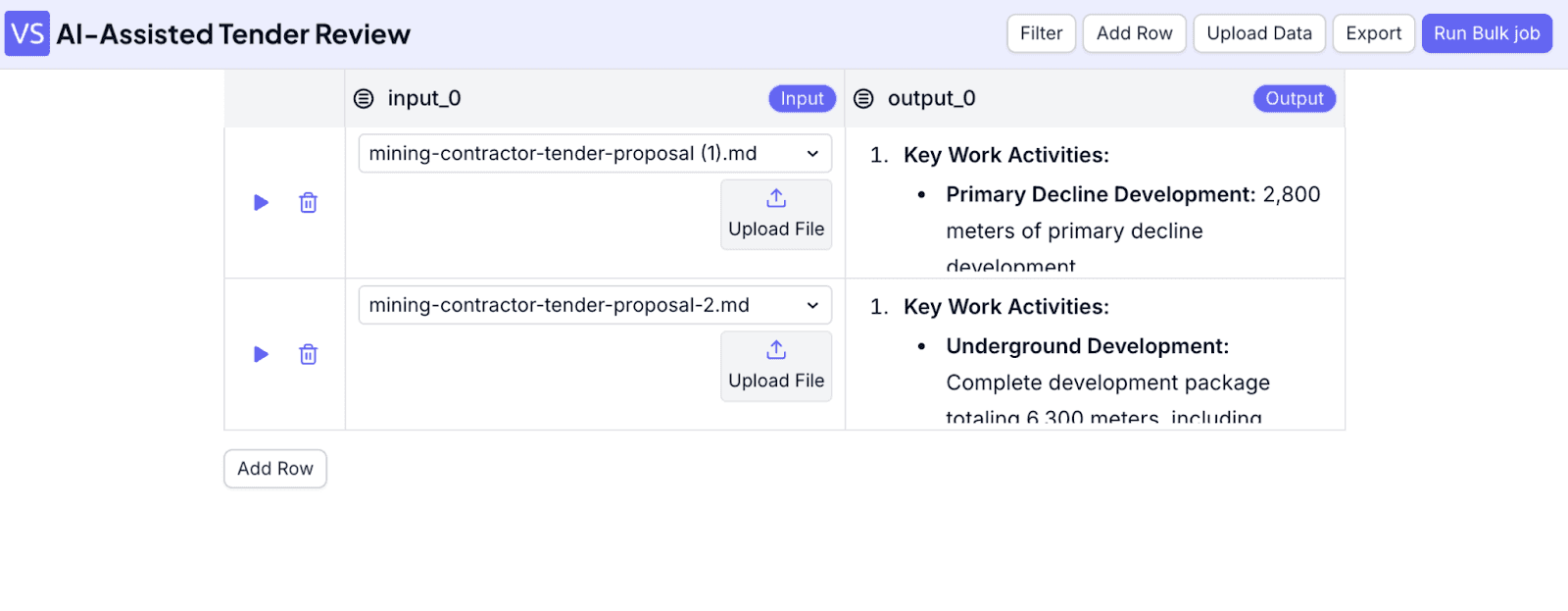
Task: Click Add Row in the top toolbar
Action: (x=1134, y=33)
